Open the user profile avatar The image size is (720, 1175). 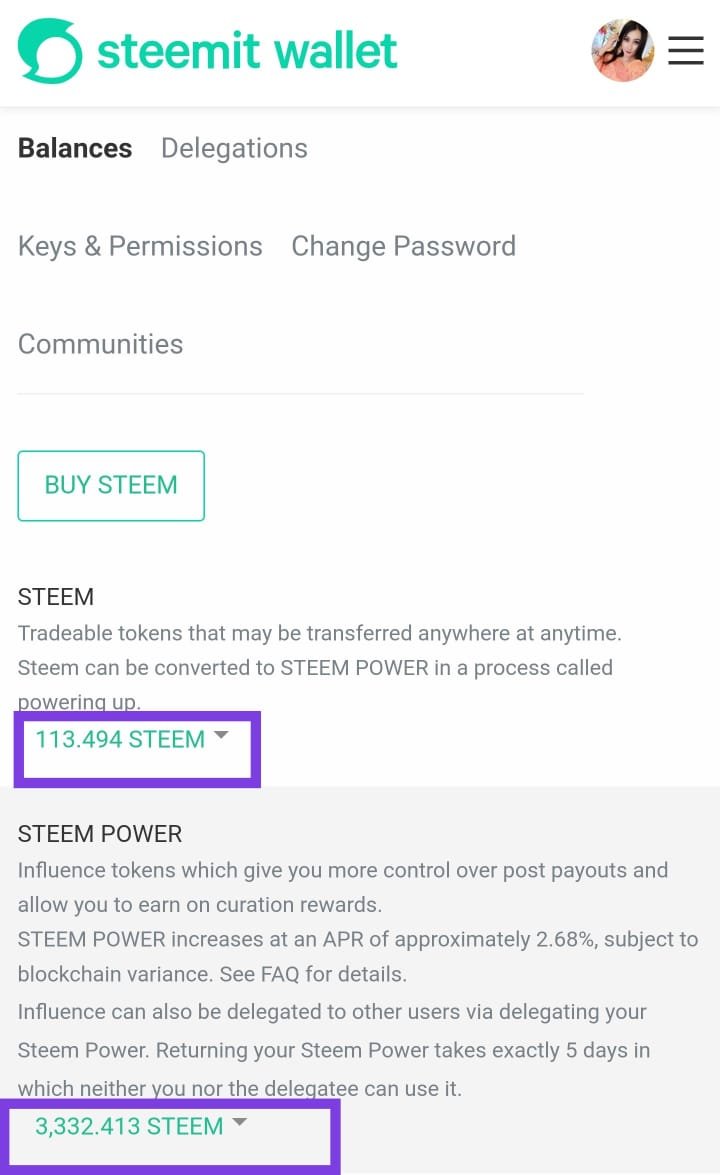(622, 51)
